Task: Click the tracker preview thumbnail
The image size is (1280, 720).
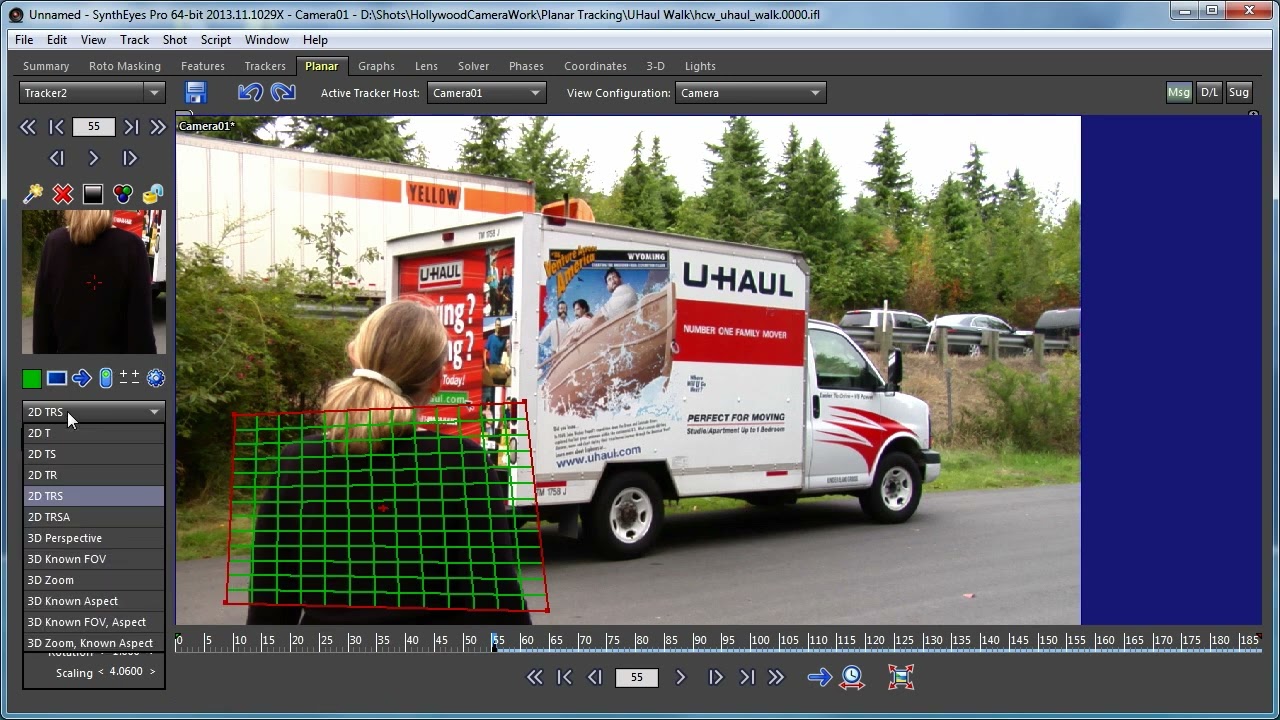Action: [x=94, y=282]
